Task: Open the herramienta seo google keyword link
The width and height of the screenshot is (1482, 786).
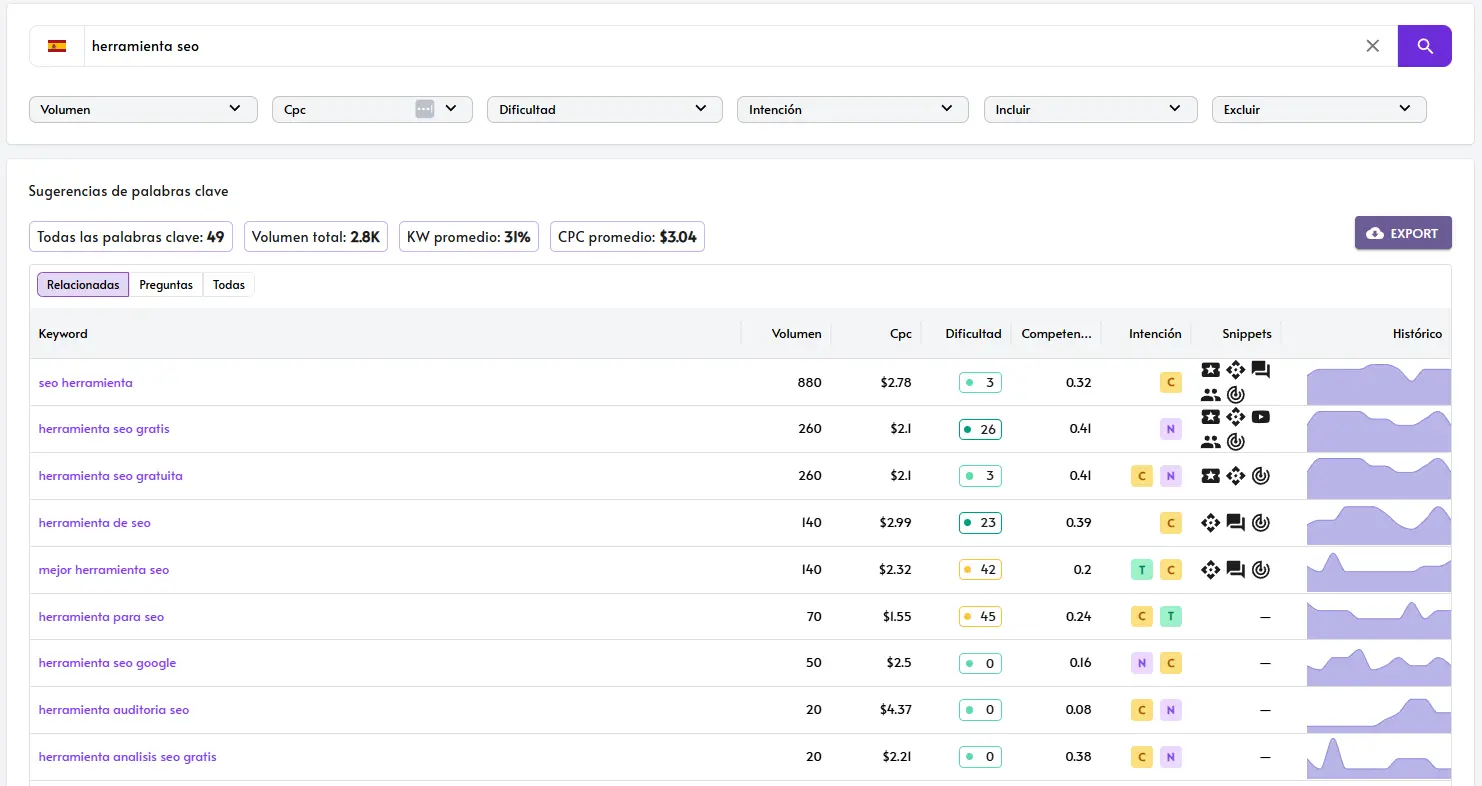Action: (107, 663)
